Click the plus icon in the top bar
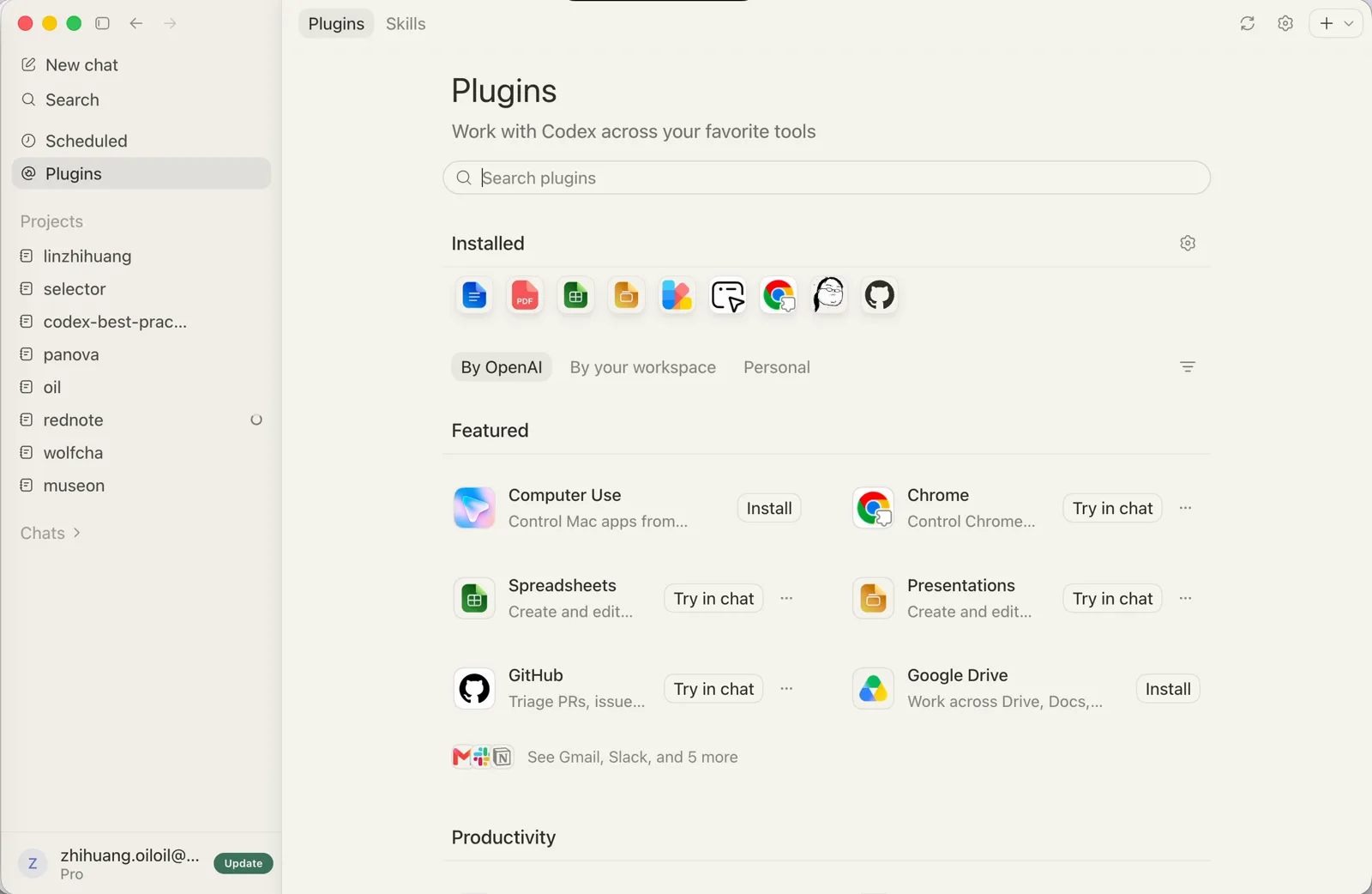Image resolution: width=1372 pixels, height=894 pixels. click(1327, 23)
